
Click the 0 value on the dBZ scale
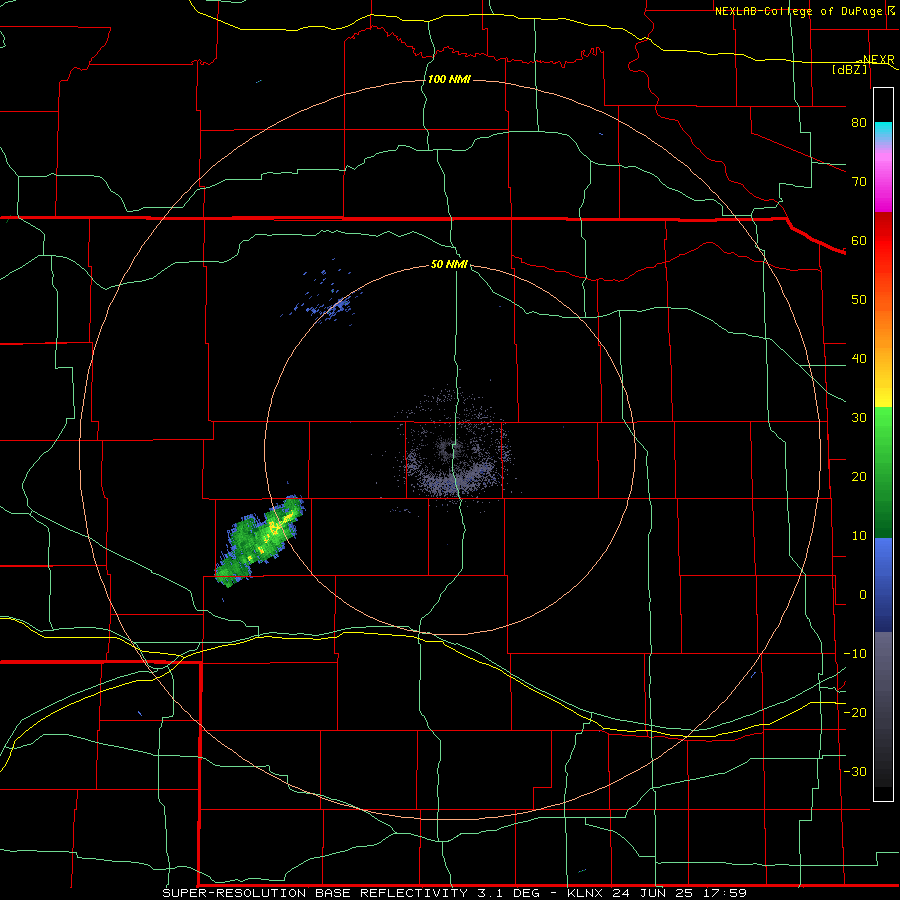(863, 595)
